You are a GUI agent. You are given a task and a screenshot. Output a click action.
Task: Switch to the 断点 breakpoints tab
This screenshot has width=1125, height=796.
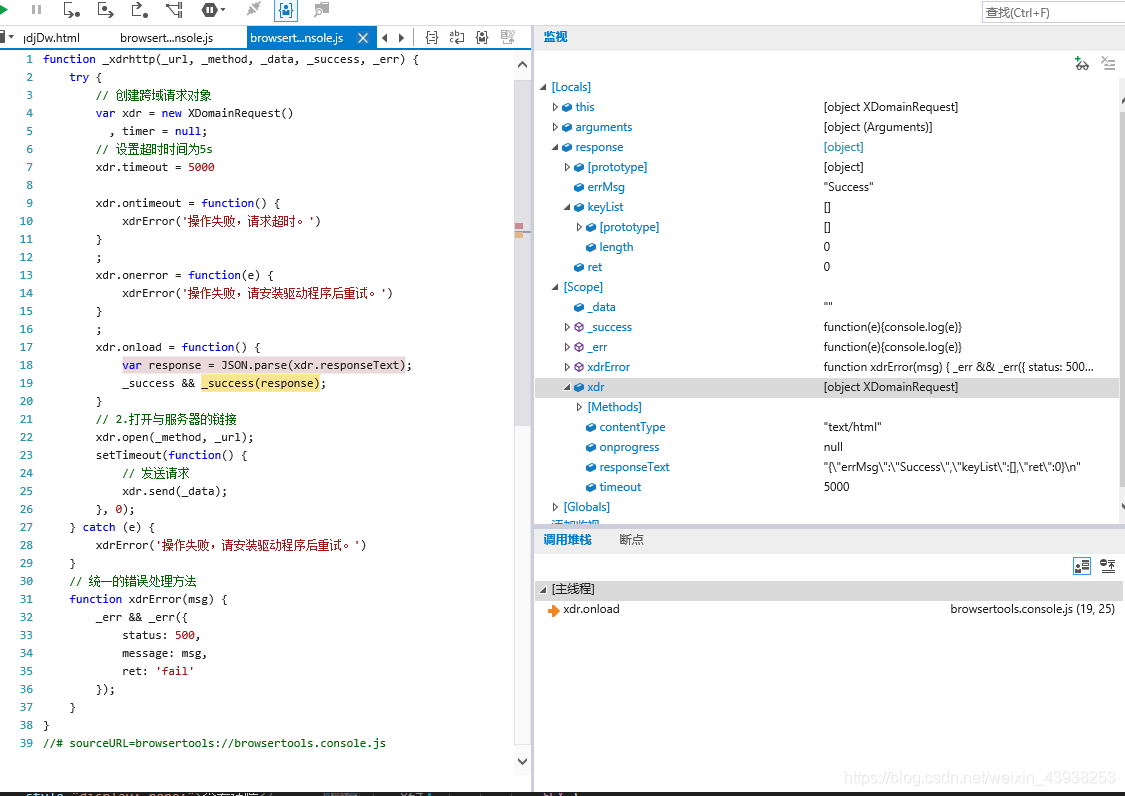(x=631, y=540)
